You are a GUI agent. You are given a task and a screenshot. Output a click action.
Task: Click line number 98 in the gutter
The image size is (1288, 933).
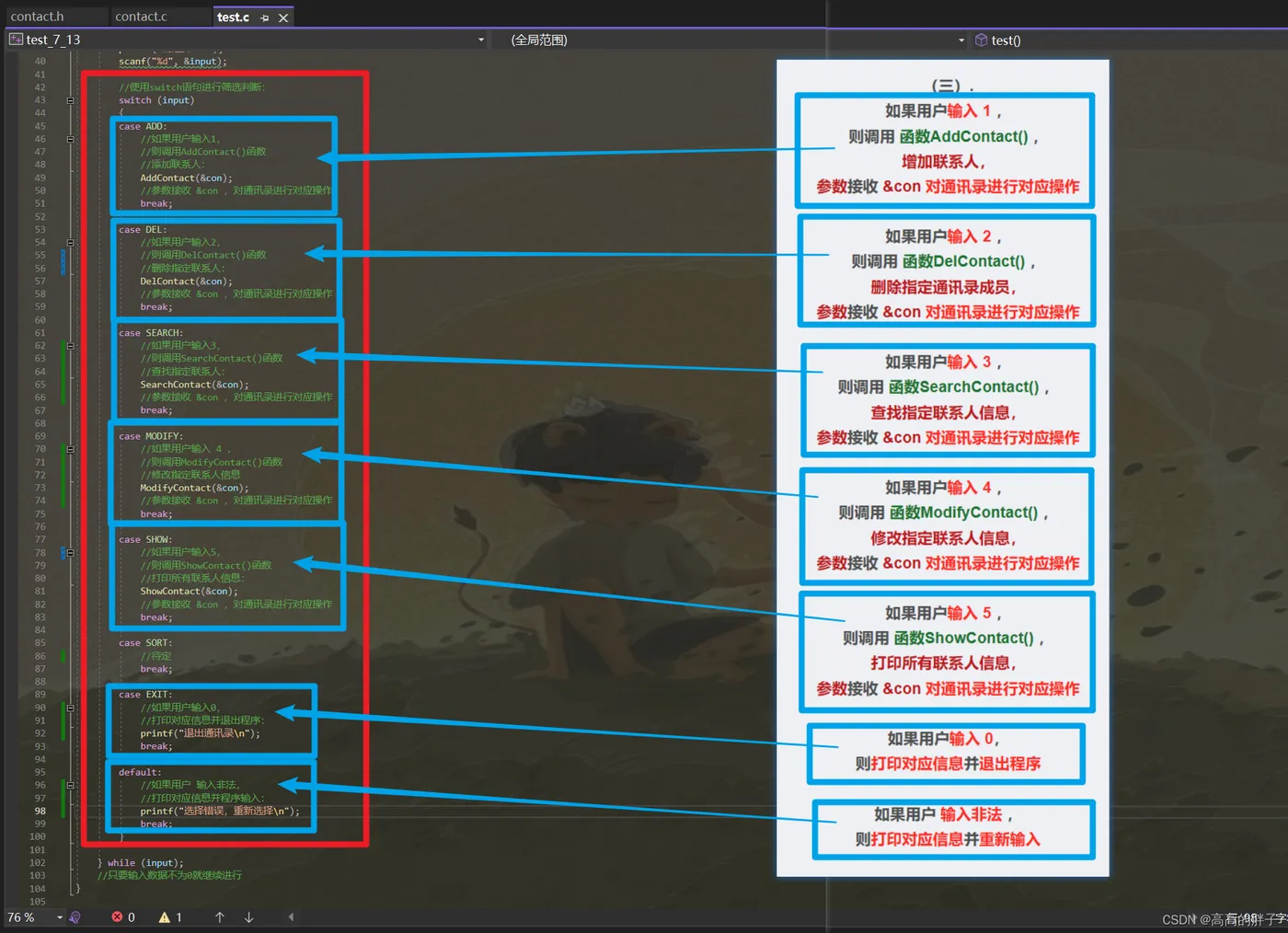tap(40, 812)
